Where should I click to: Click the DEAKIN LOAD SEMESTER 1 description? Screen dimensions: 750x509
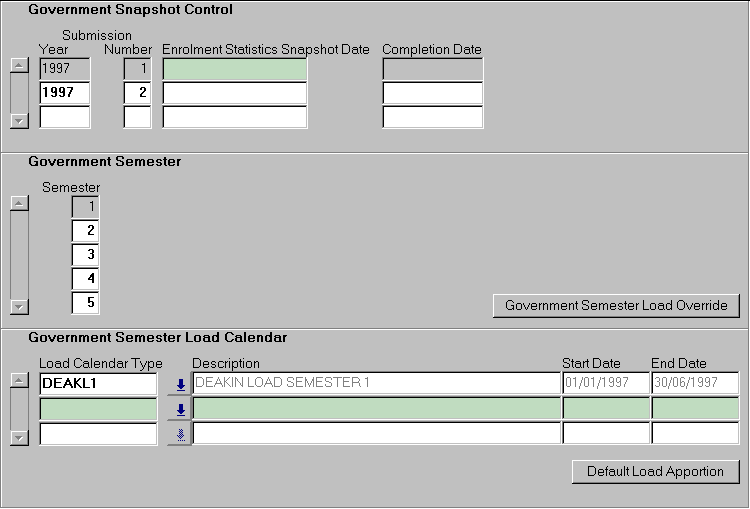[376, 383]
